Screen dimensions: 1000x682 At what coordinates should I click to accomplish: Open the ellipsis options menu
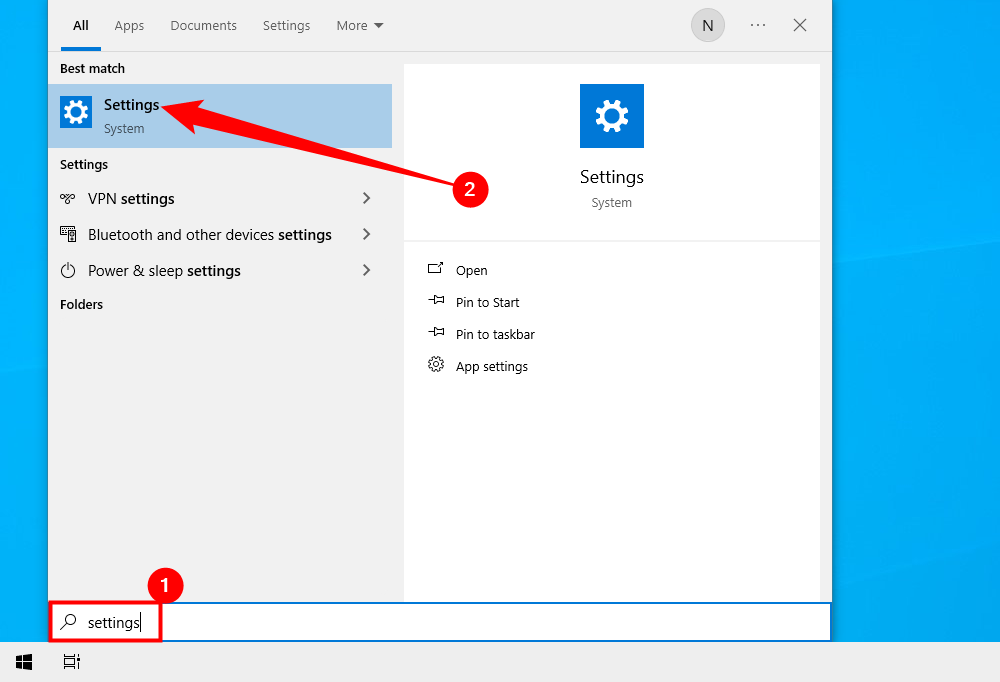click(x=757, y=25)
